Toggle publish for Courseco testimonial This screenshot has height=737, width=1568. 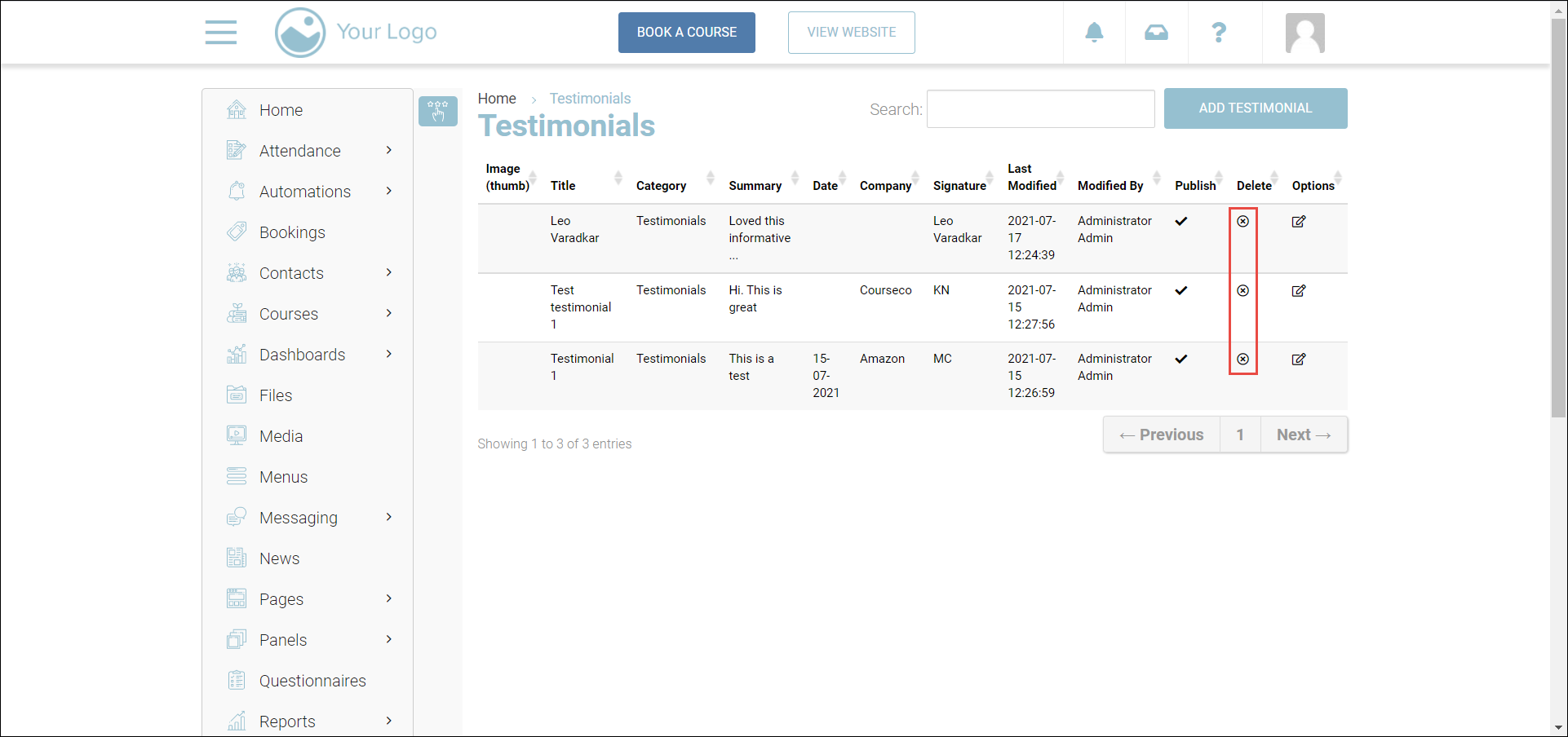(1181, 291)
